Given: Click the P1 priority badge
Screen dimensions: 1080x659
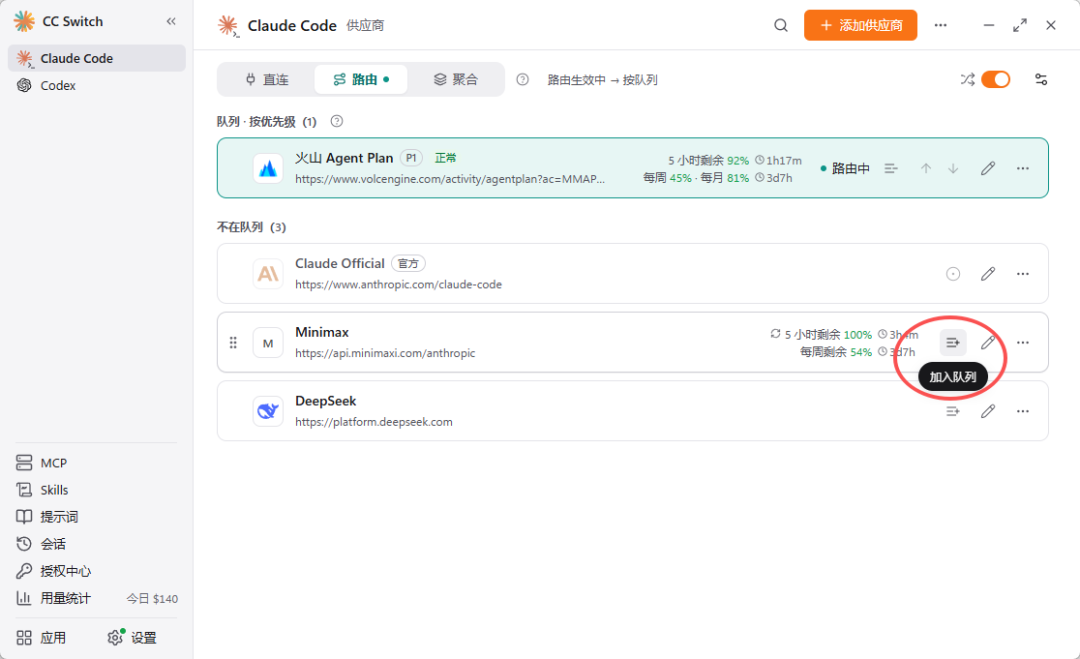Looking at the screenshot, I should click(x=411, y=158).
